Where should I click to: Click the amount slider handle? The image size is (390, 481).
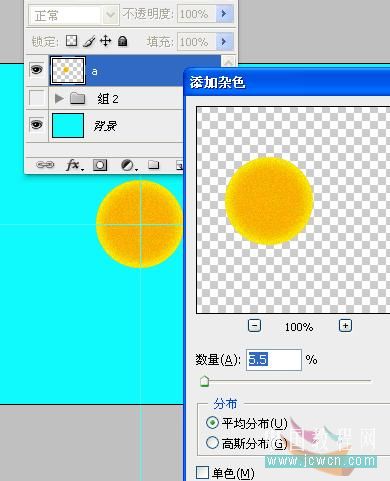204,381
